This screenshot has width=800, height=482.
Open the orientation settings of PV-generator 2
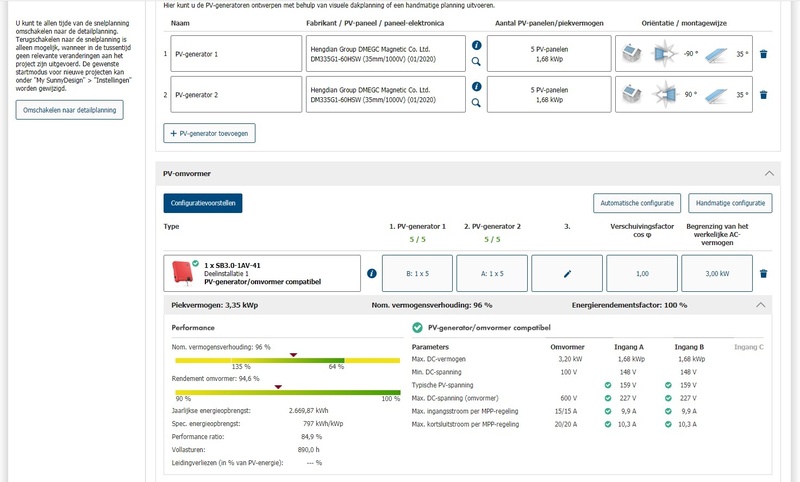click(682, 95)
